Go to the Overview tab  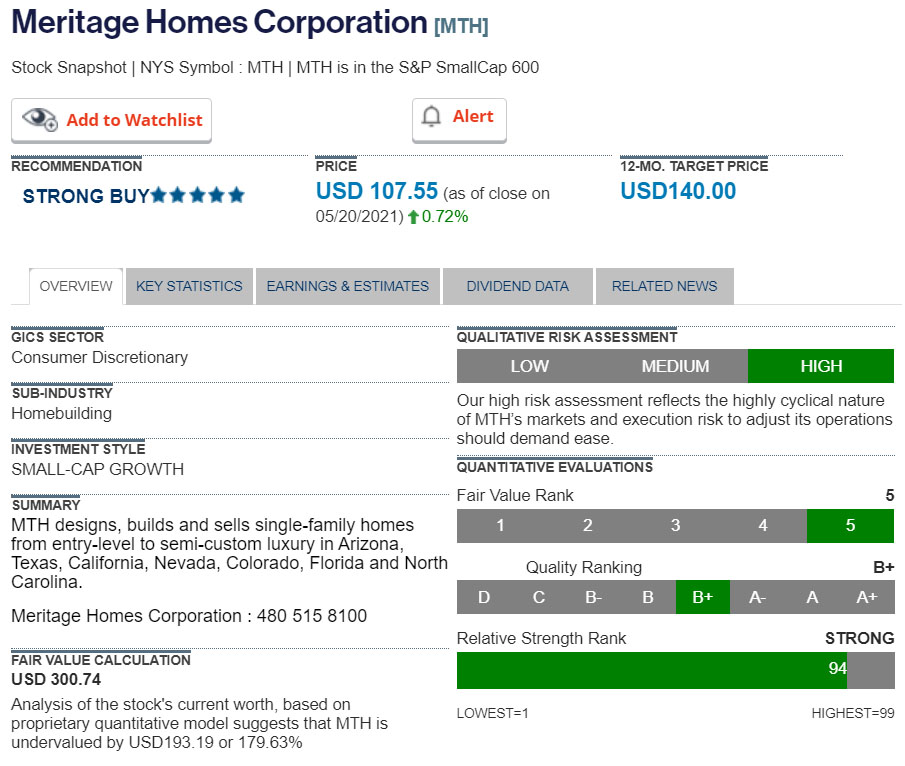76,286
